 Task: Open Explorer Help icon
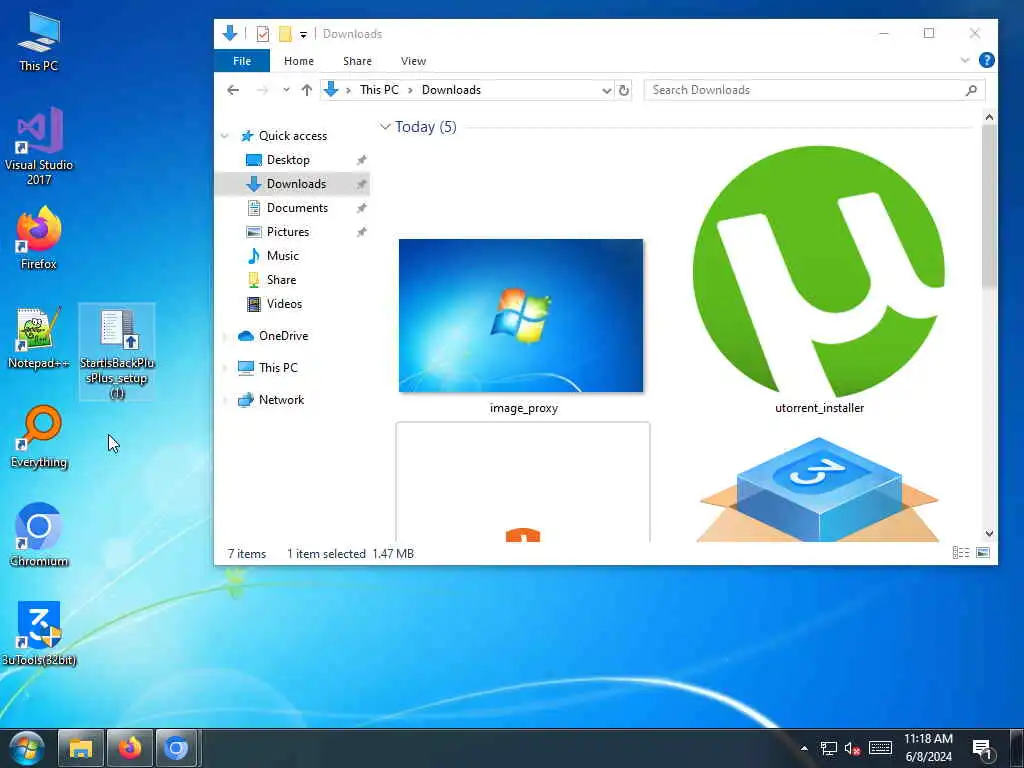point(986,61)
